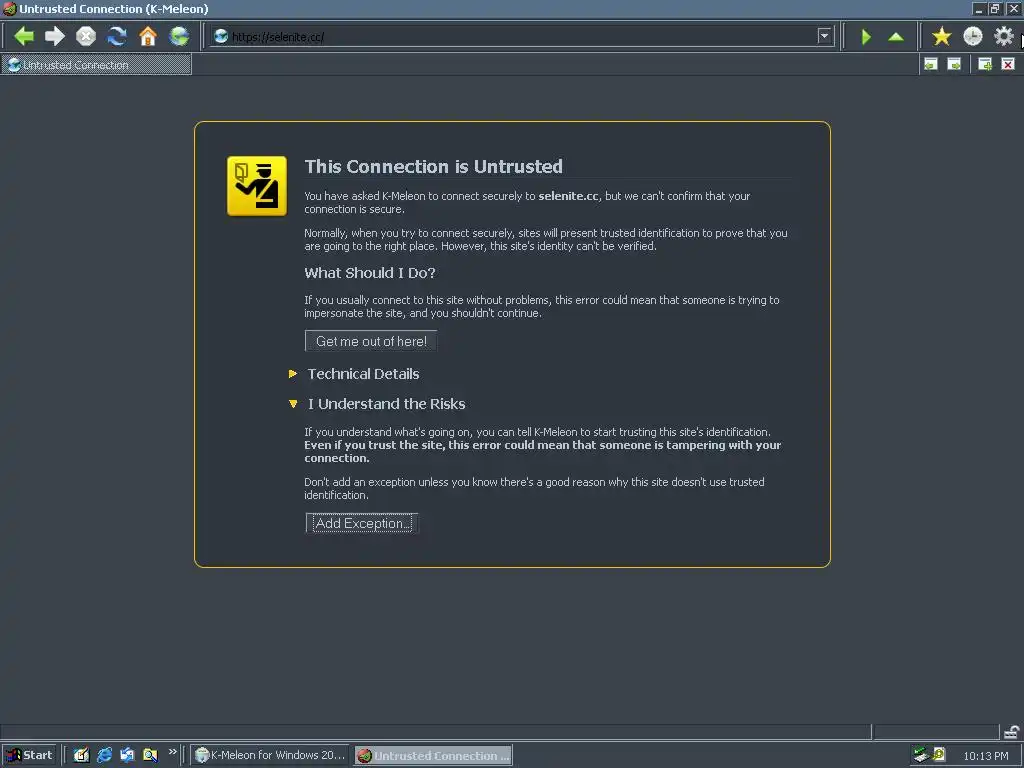Open history with the clock icon
Image resolution: width=1024 pixels, height=768 pixels.
point(972,36)
